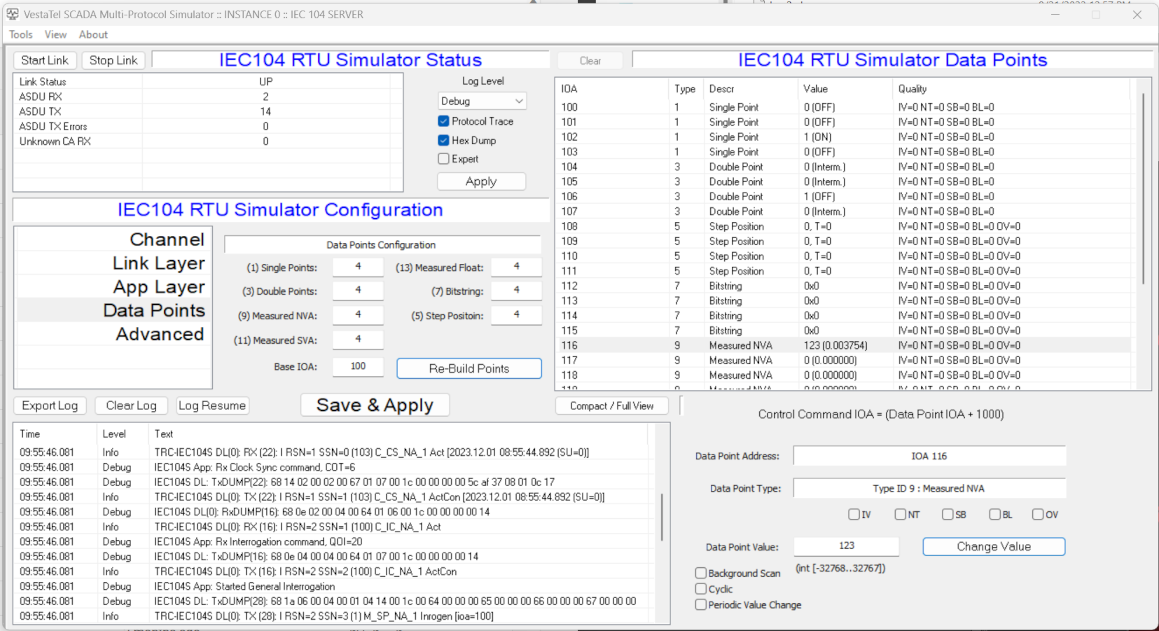Image resolution: width=1159 pixels, height=631 pixels.
Task: Click the data points list vertical scrollbar
Action: pos(1143,190)
